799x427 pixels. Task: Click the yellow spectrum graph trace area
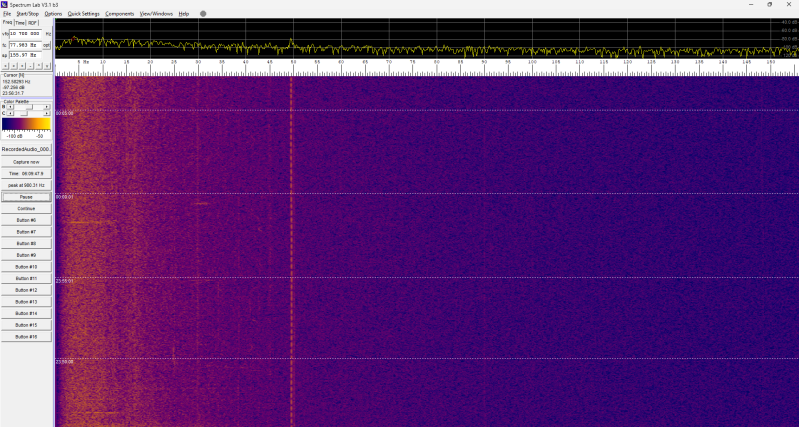[x=427, y=38]
